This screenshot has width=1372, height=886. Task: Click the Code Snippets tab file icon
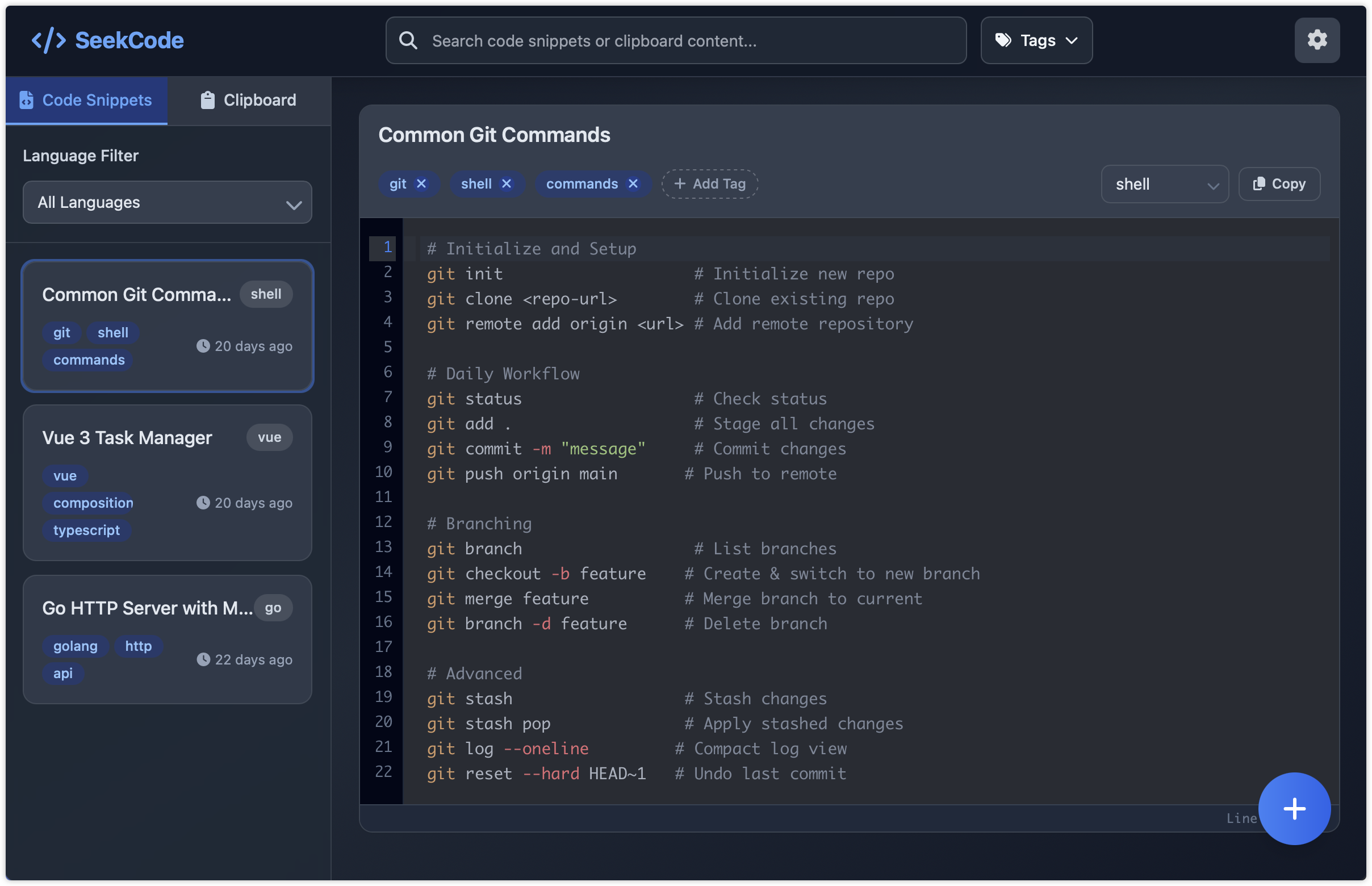coord(27,99)
